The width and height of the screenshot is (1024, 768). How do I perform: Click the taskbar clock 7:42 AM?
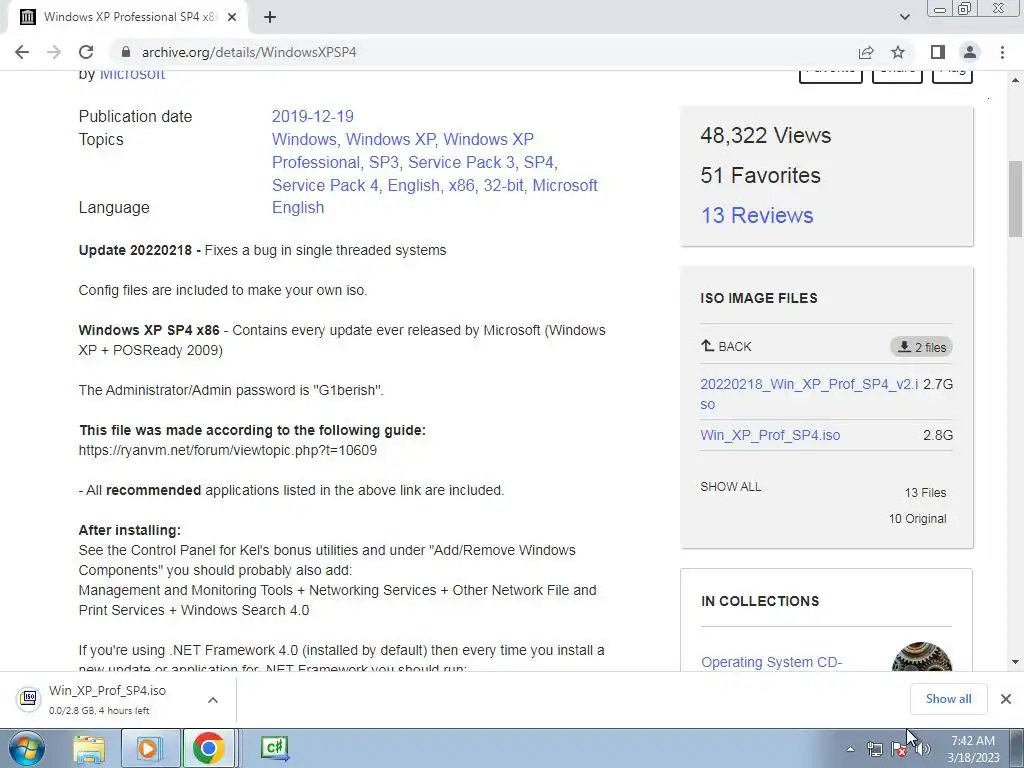coord(973,748)
